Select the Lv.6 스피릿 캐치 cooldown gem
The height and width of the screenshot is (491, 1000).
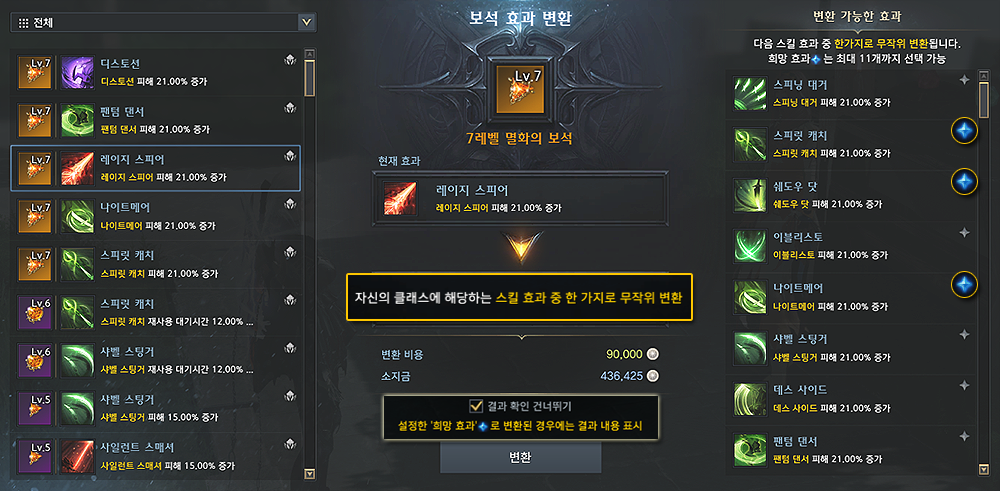[155, 312]
